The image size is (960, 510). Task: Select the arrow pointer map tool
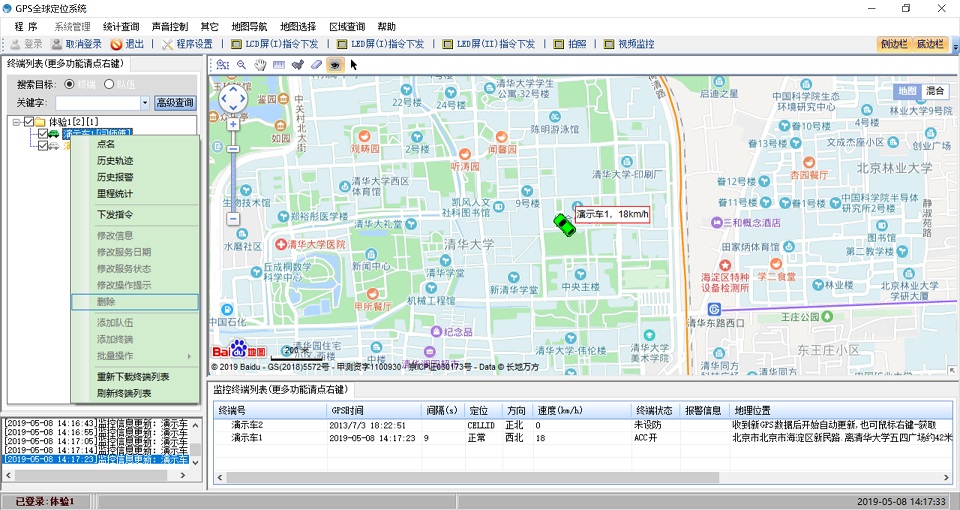tap(353, 65)
